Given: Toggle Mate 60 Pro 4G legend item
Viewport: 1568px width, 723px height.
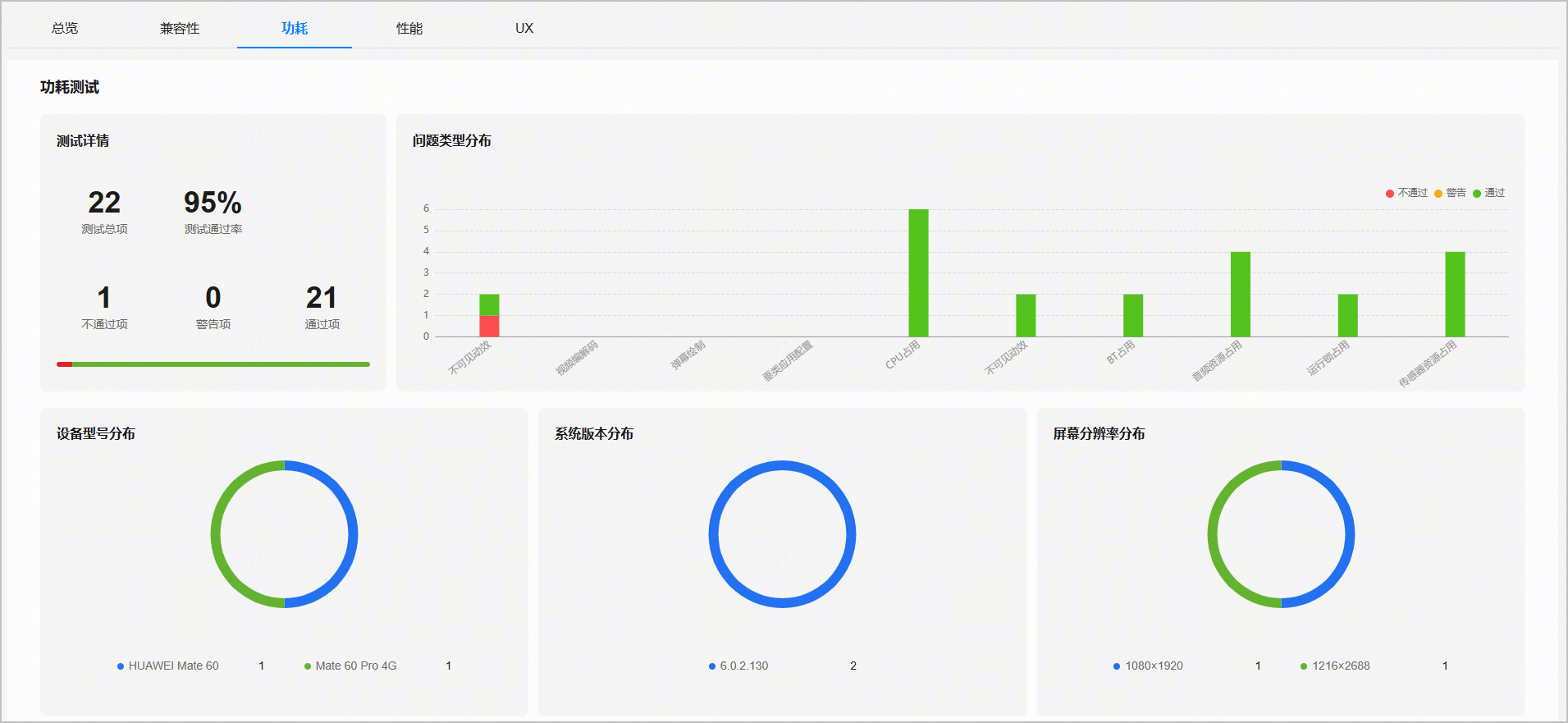Looking at the screenshot, I should point(350,666).
